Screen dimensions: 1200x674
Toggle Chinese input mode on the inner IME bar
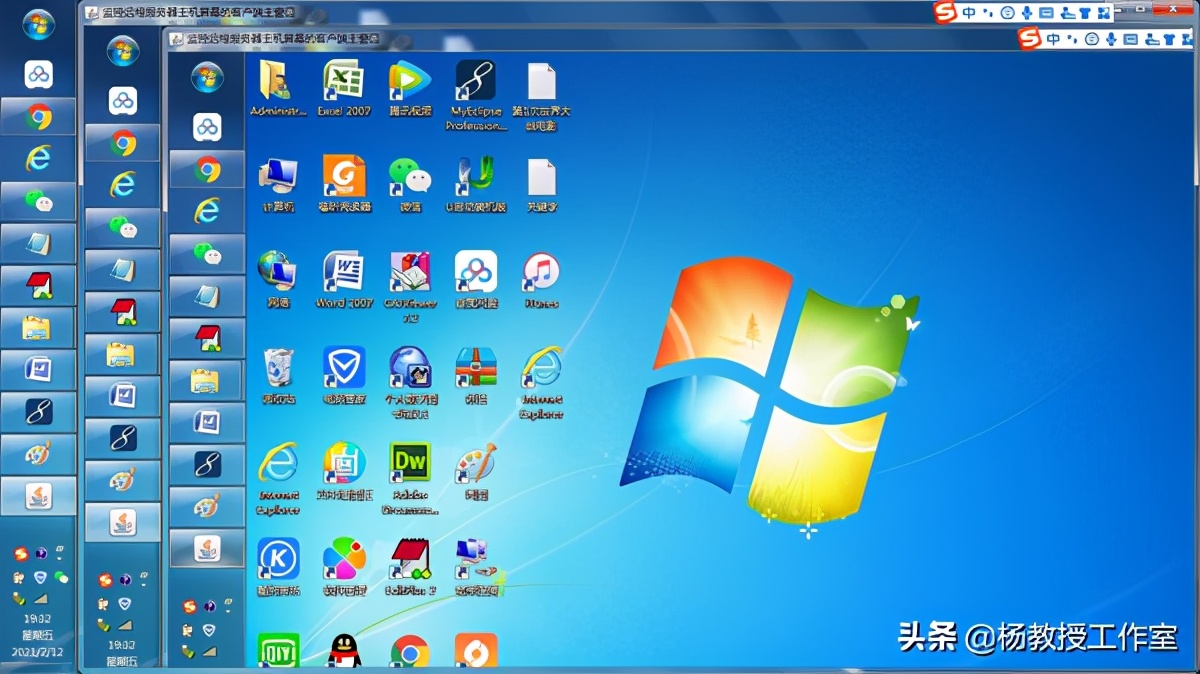[1053, 39]
